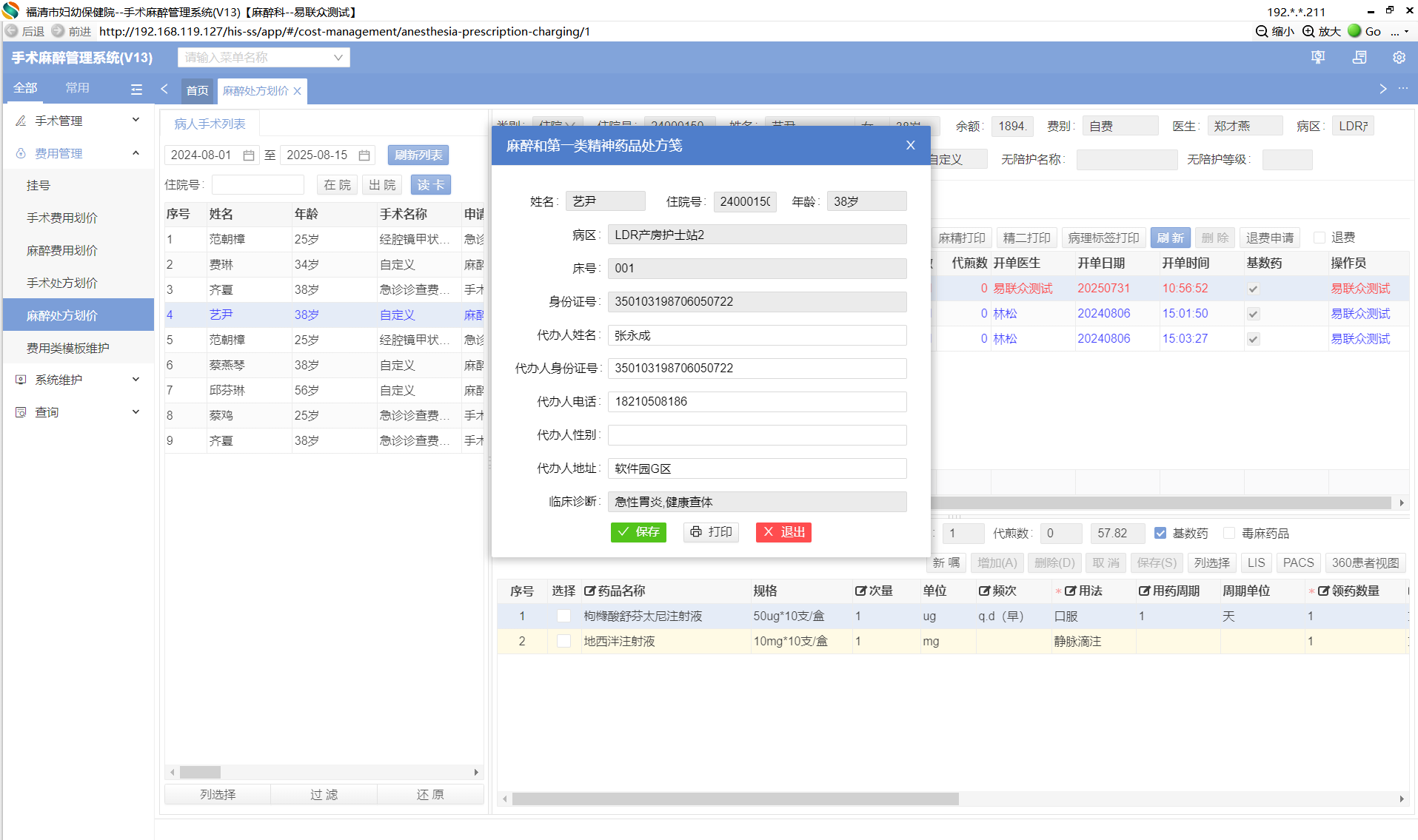
Task: Toggle the sidebar collapse hamburger icon
Action: click(x=136, y=90)
